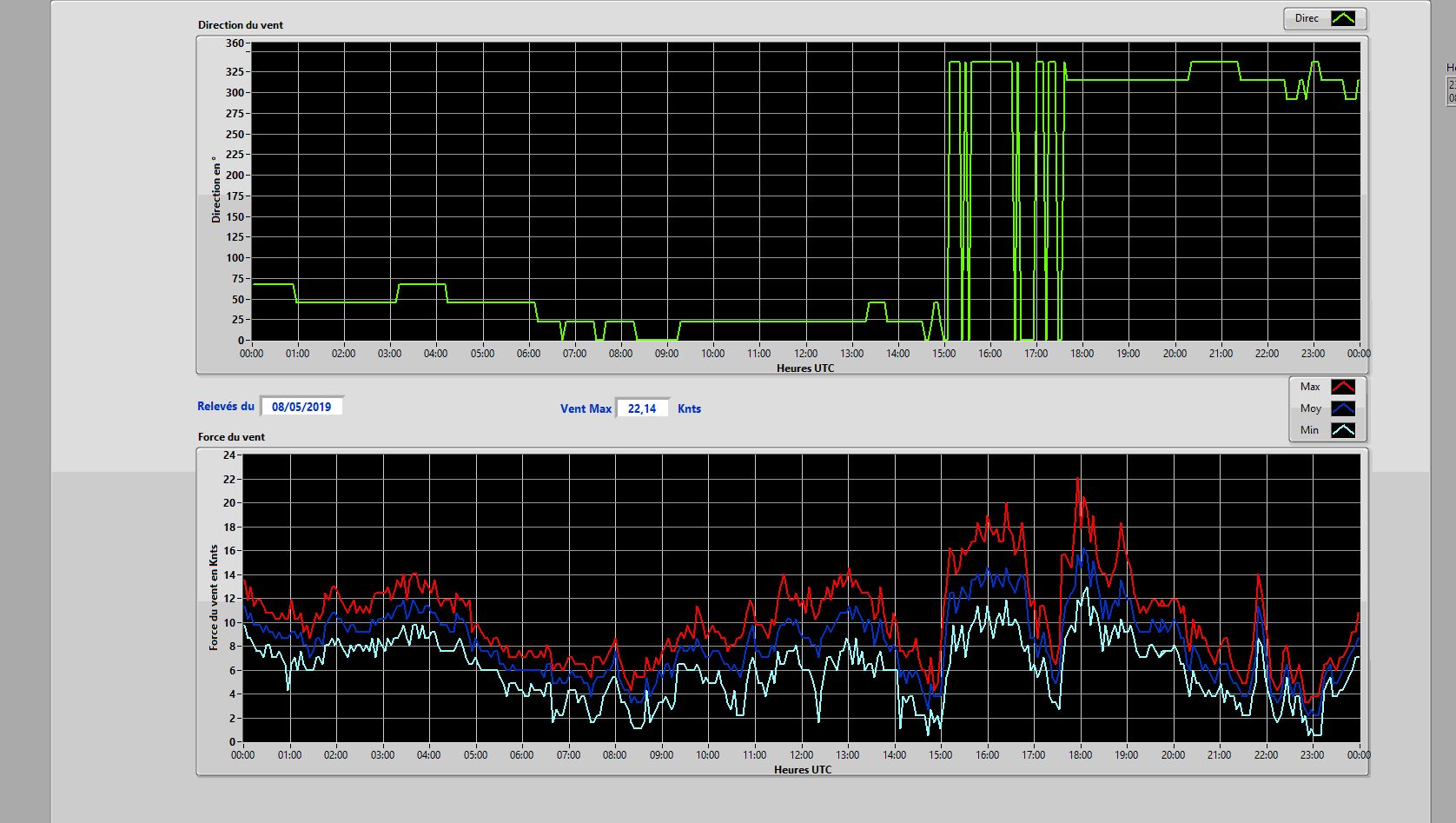
Task: Click the Relevés du label
Action: pos(226,407)
